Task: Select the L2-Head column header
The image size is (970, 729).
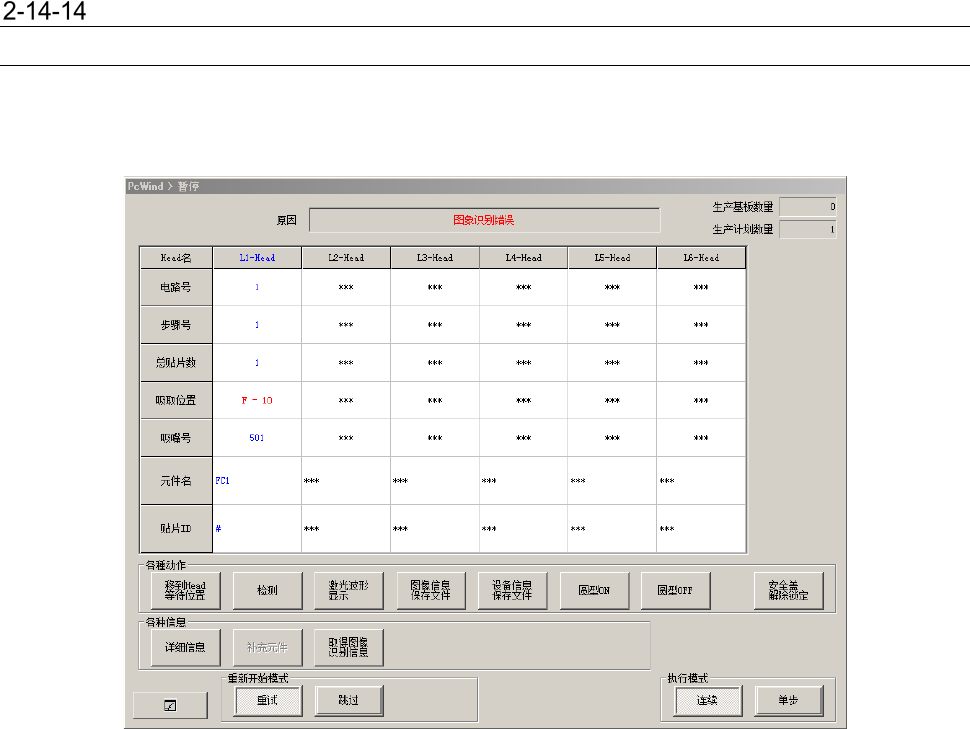Action: pos(346,257)
